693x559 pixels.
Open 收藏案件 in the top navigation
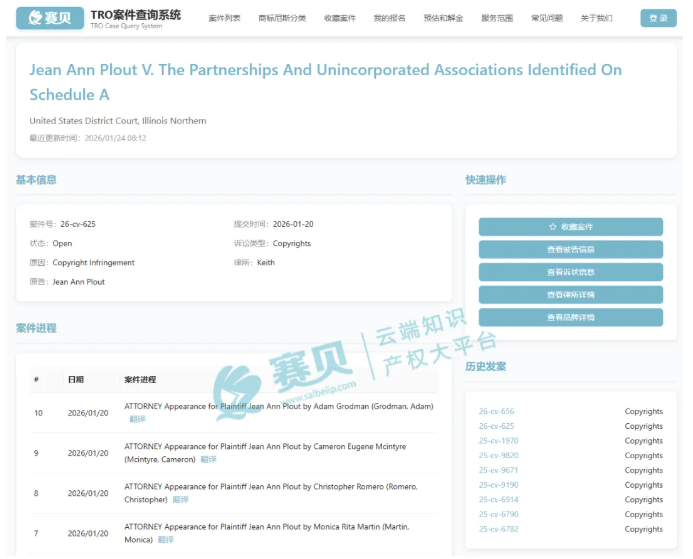coord(340,18)
